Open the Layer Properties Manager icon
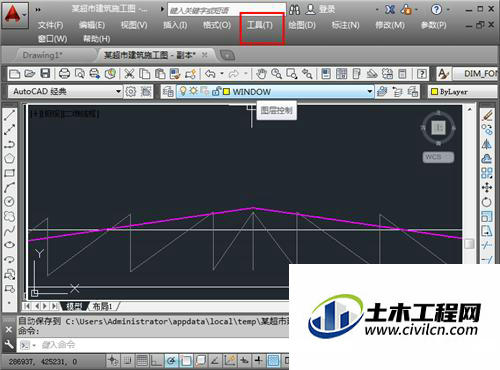500x370 pixels. click(x=168, y=91)
